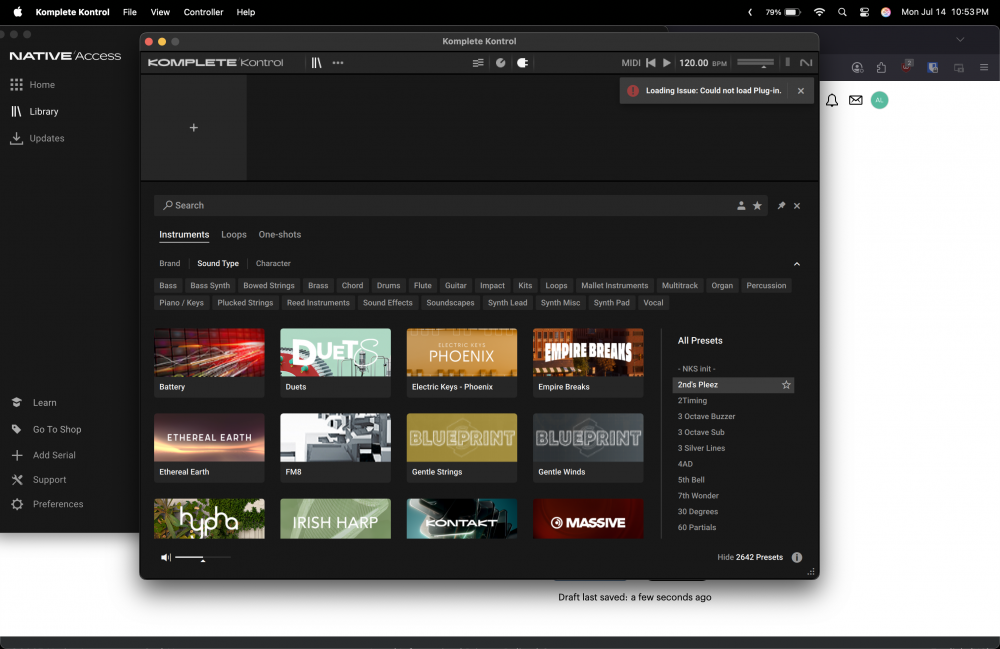Select the Duets instrument thumbnail
The image size is (1000, 649).
pos(335,362)
